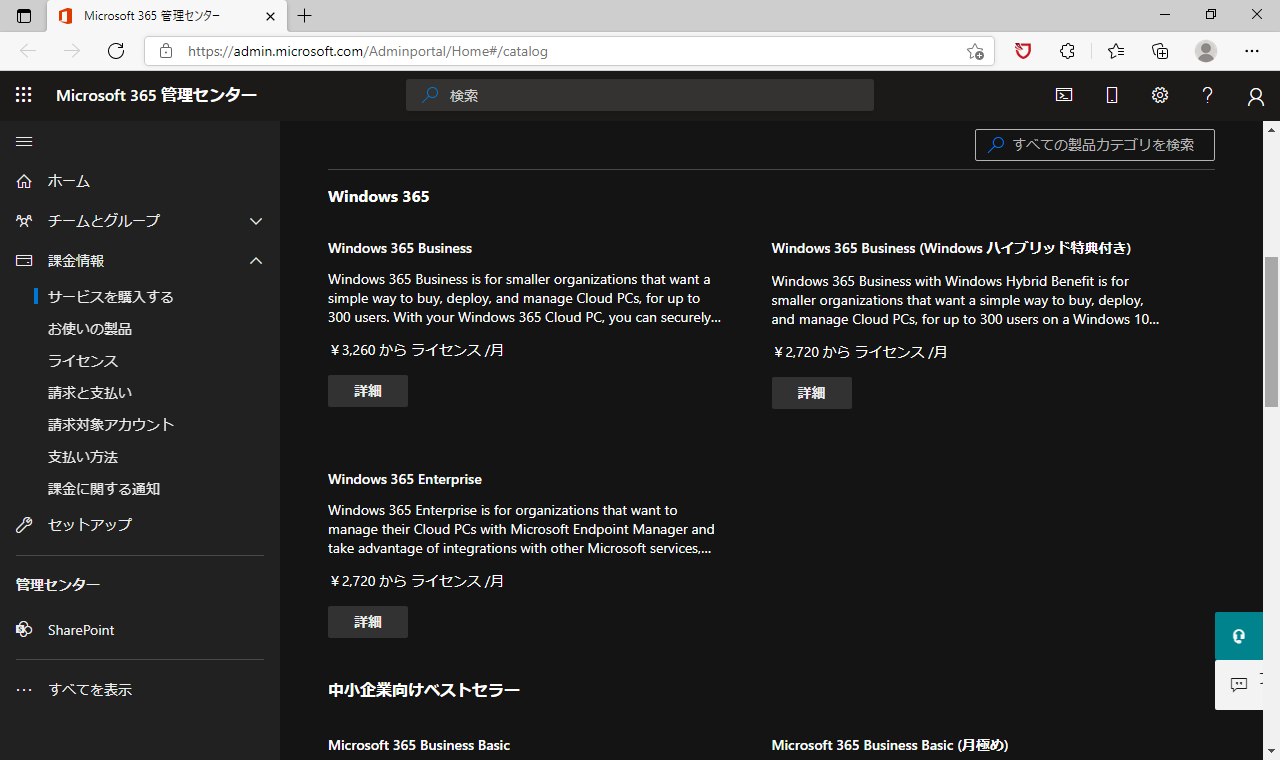
Task: Open the account manager profile icon
Action: (x=1256, y=96)
